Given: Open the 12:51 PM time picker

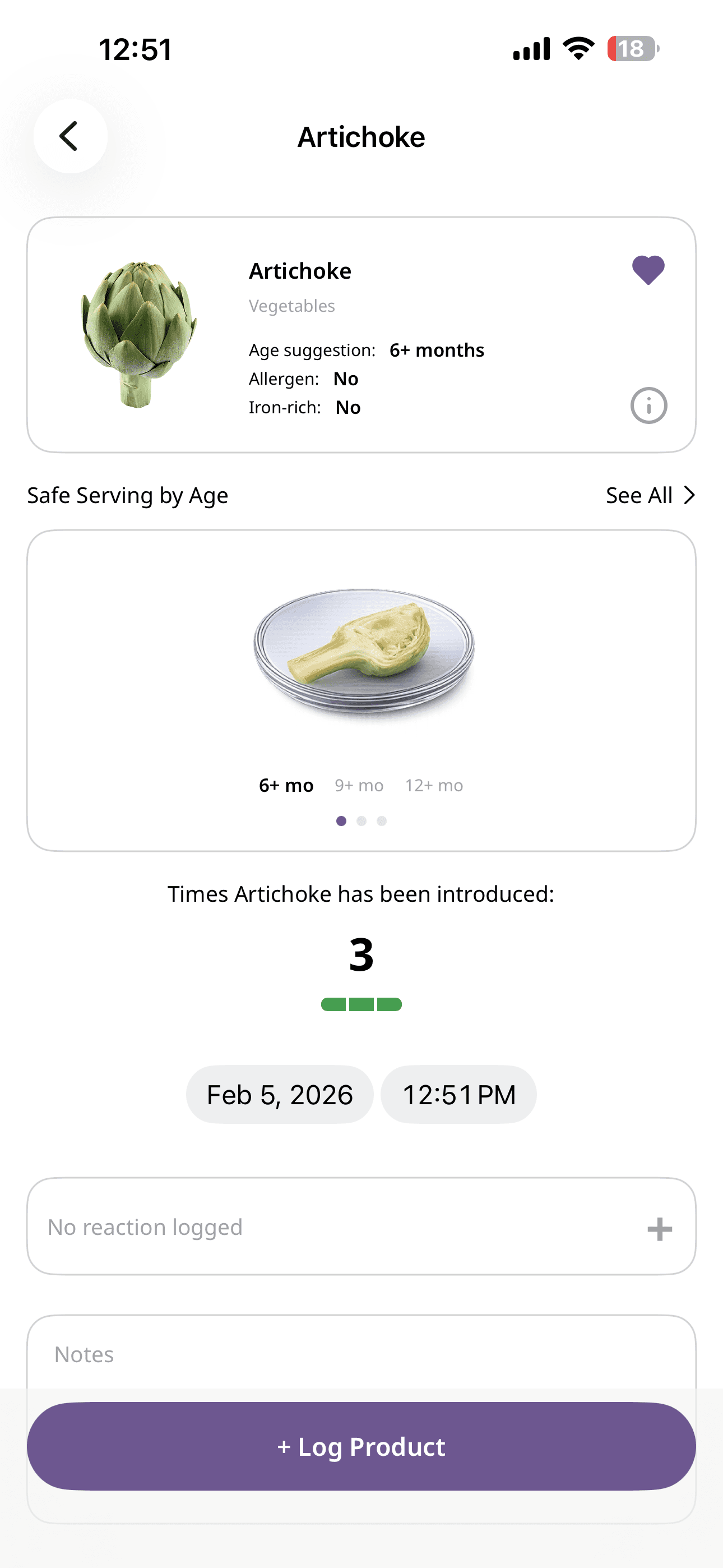Looking at the screenshot, I should (459, 1095).
